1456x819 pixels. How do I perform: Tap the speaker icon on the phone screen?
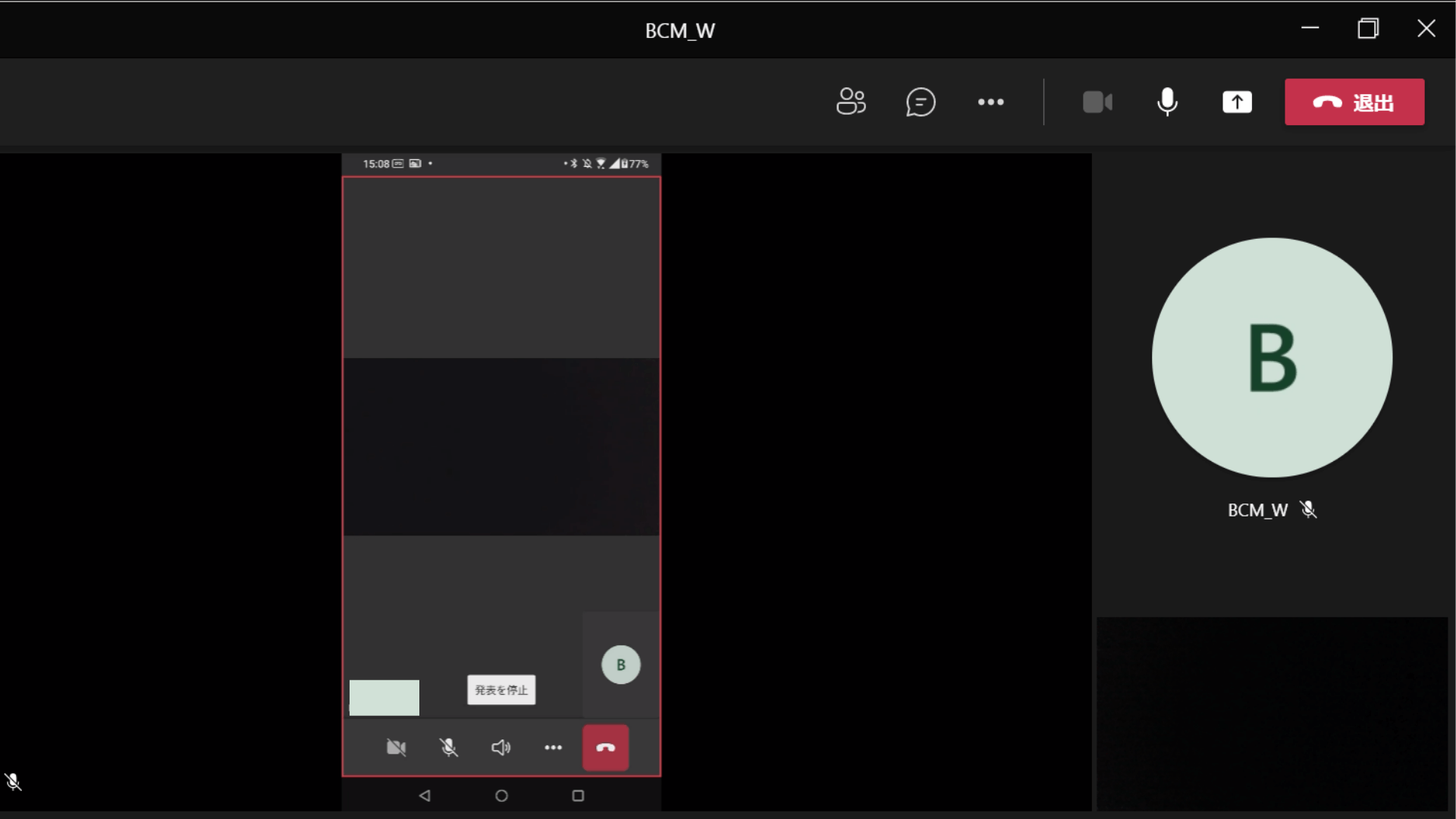point(500,747)
